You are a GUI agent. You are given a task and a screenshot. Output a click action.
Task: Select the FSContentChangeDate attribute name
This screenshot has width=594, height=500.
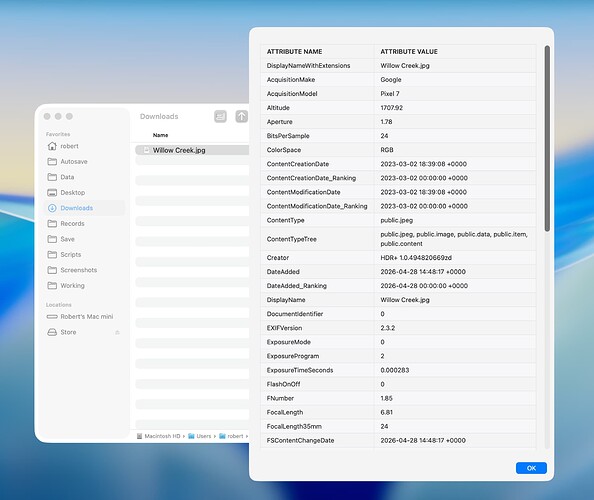[x=300, y=440]
